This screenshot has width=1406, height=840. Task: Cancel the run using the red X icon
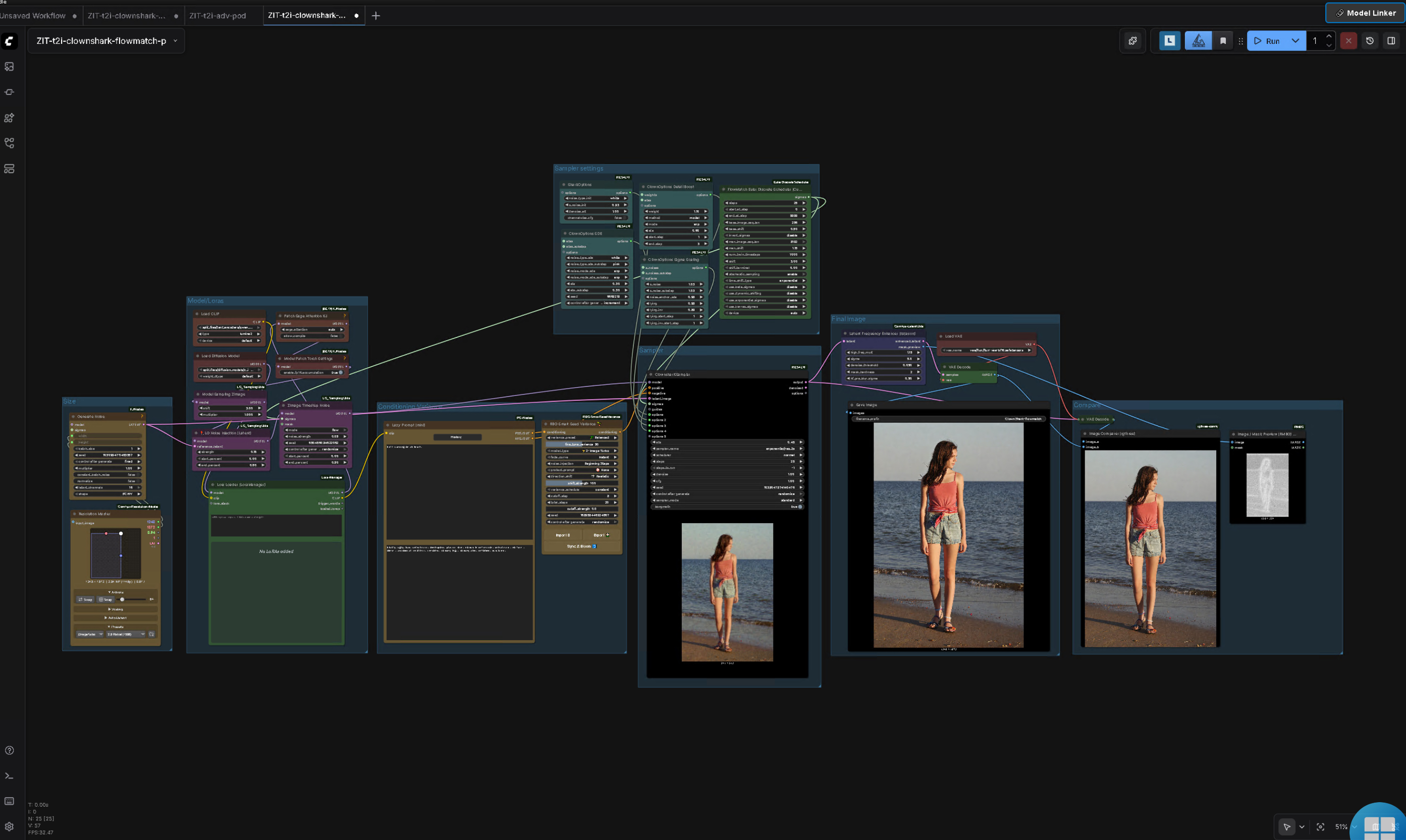tap(1348, 40)
